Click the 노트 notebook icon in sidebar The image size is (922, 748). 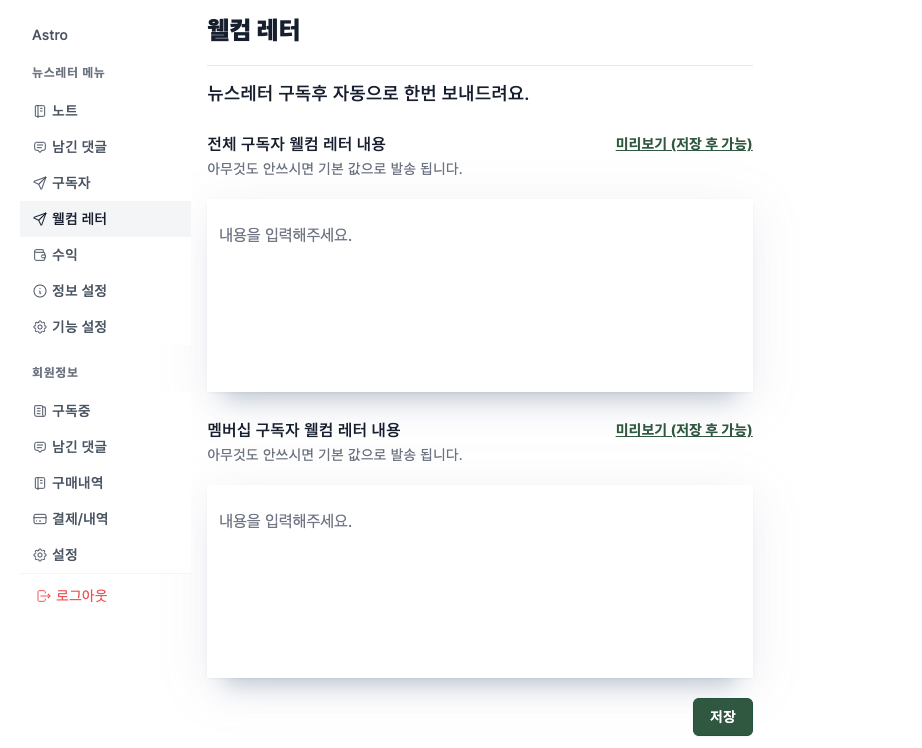coord(39,111)
